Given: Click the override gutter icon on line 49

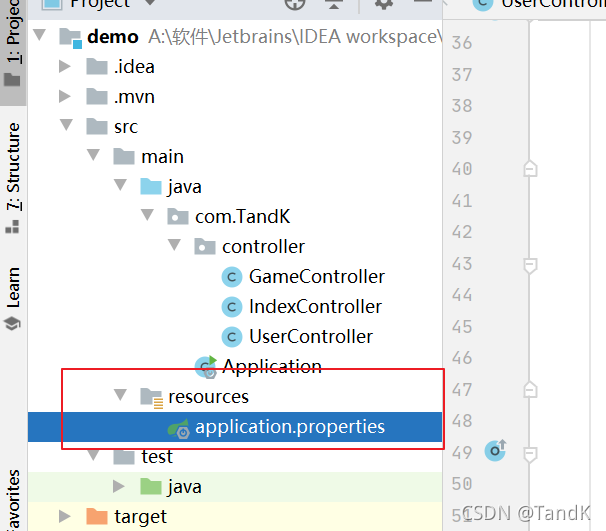Looking at the screenshot, I should [x=495, y=450].
